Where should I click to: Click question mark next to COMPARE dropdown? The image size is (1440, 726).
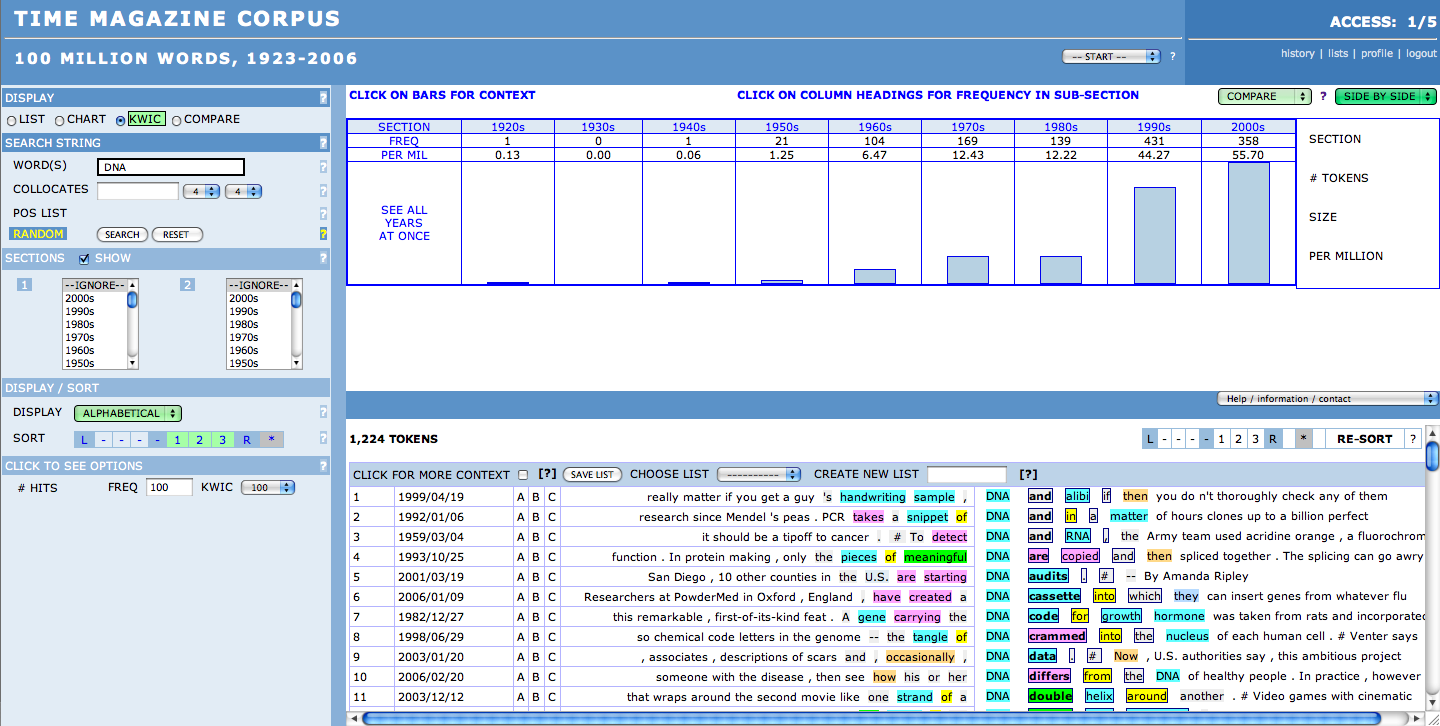click(1323, 97)
